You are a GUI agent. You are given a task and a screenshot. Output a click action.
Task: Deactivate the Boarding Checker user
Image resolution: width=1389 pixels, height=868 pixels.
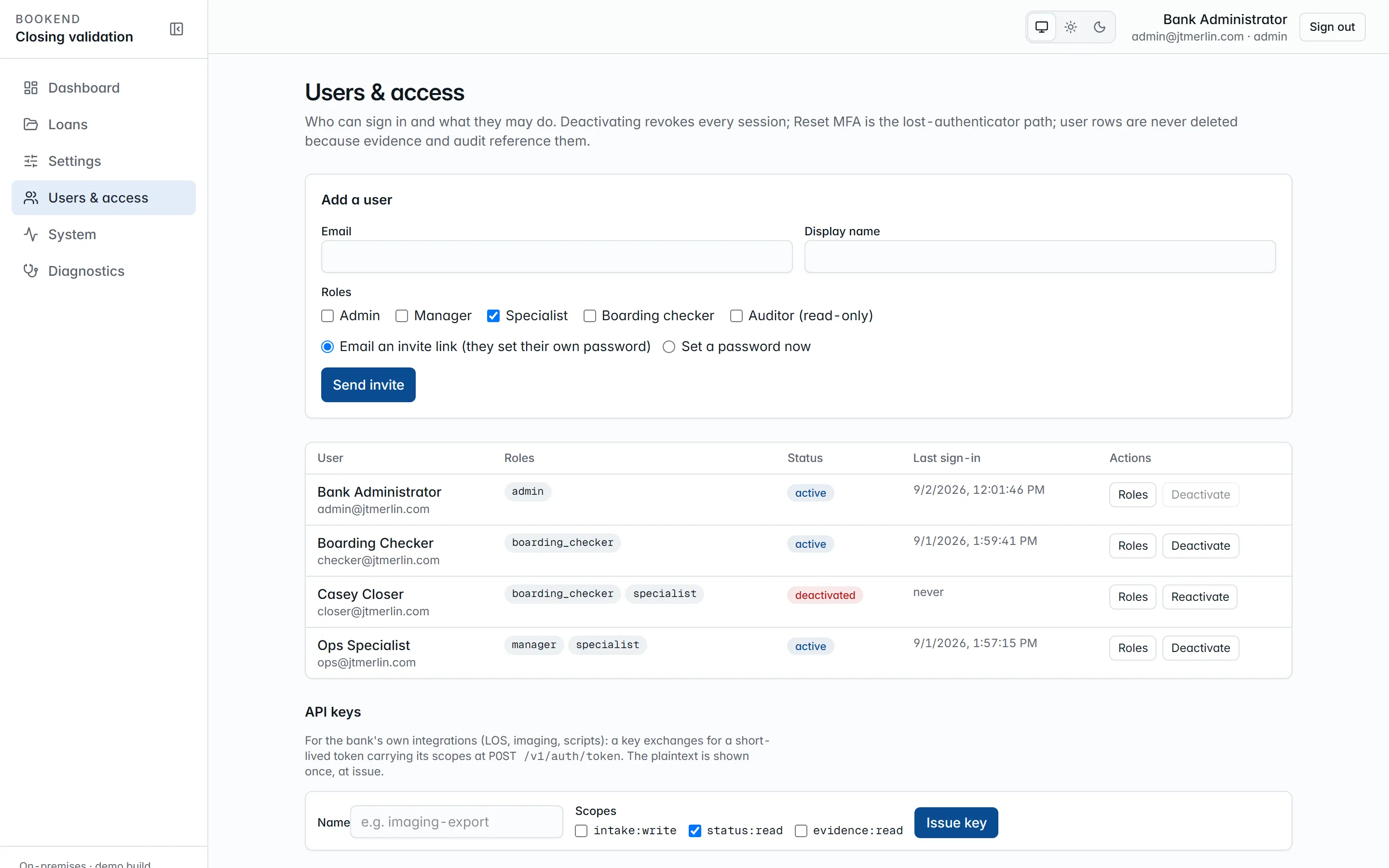point(1200,546)
